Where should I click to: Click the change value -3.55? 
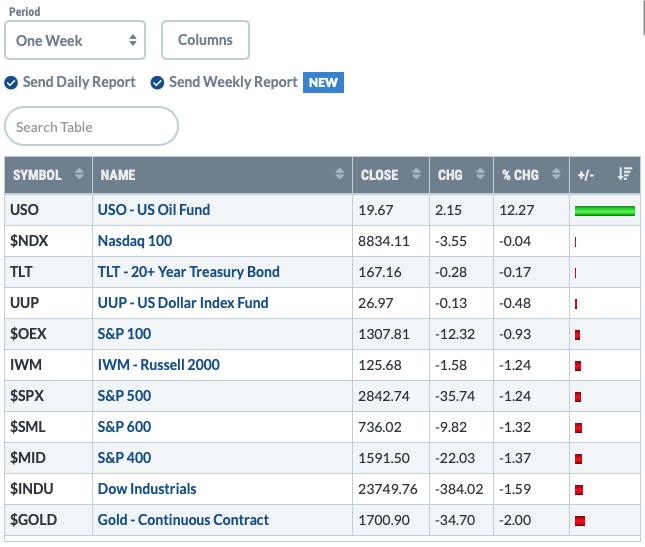[x=451, y=241]
